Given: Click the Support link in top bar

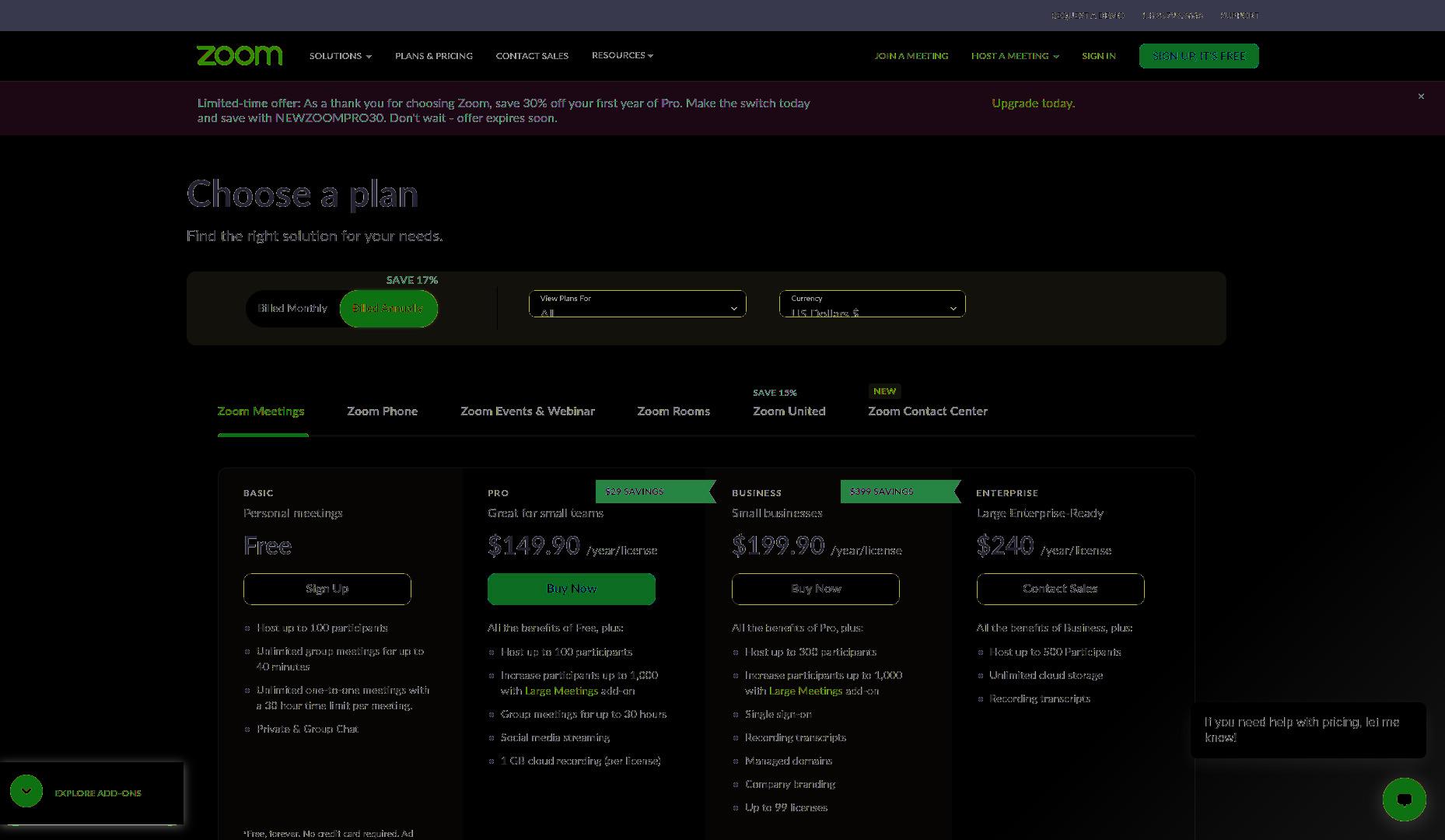Looking at the screenshot, I should coord(1240,16).
